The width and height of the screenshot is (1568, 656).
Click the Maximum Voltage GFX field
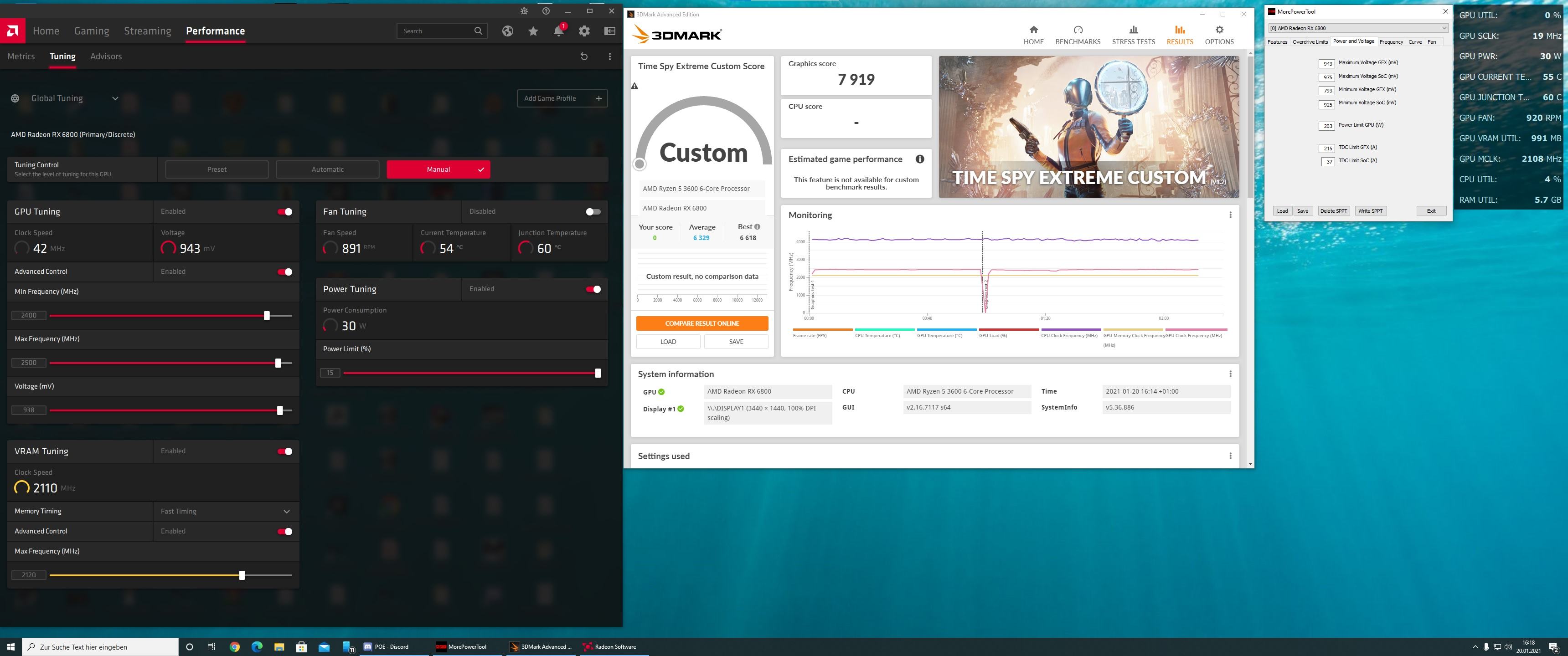click(1328, 63)
